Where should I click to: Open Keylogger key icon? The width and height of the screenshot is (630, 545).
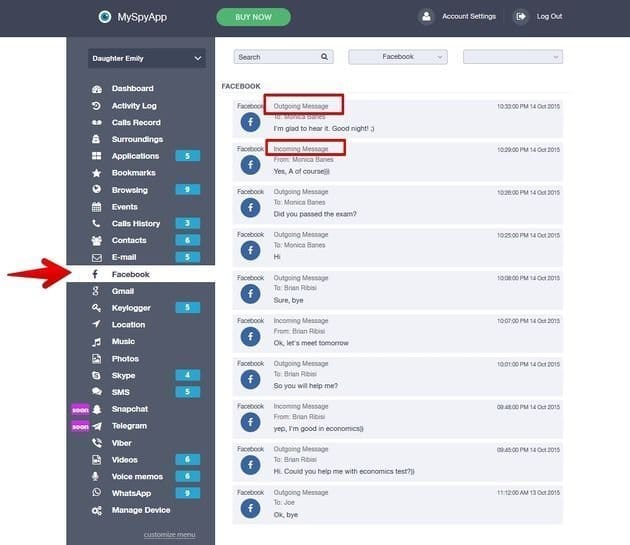pos(96,308)
